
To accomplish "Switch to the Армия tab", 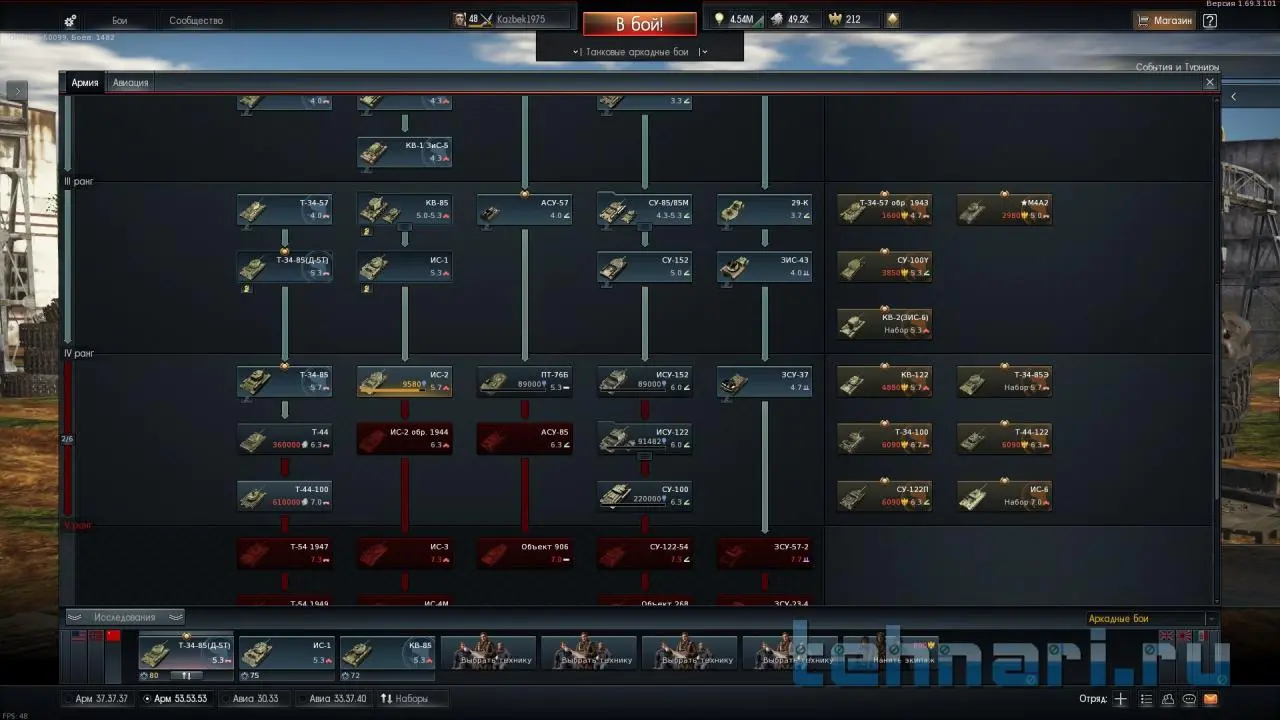I will [85, 83].
